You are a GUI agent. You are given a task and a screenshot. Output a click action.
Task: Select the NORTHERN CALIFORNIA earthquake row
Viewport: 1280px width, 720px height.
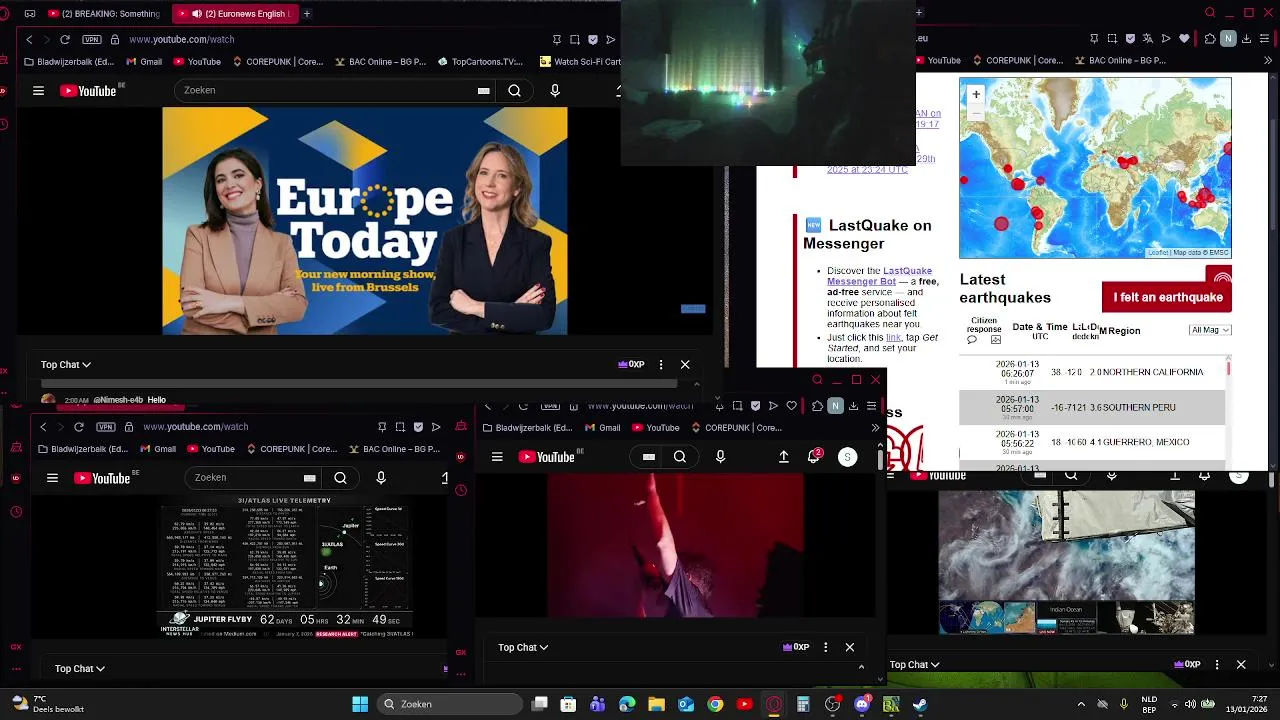(1092, 372)
